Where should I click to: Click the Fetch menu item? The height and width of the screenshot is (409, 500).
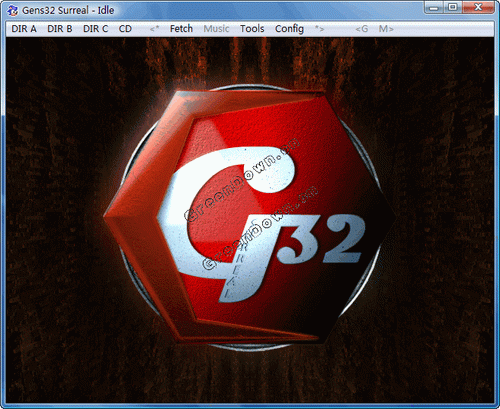coord(181,29)
